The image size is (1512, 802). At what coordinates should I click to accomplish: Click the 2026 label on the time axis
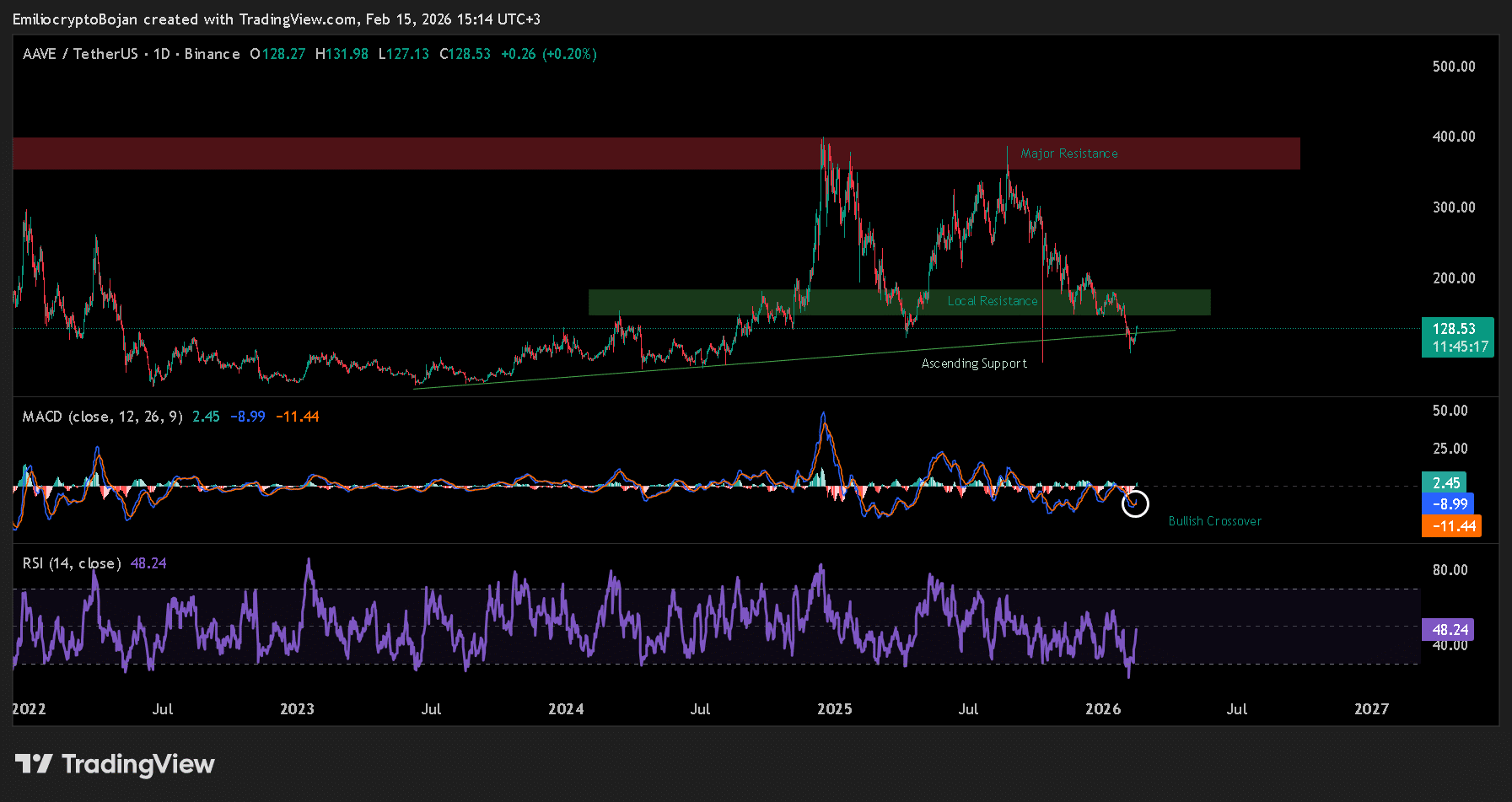click(1103, 709)
